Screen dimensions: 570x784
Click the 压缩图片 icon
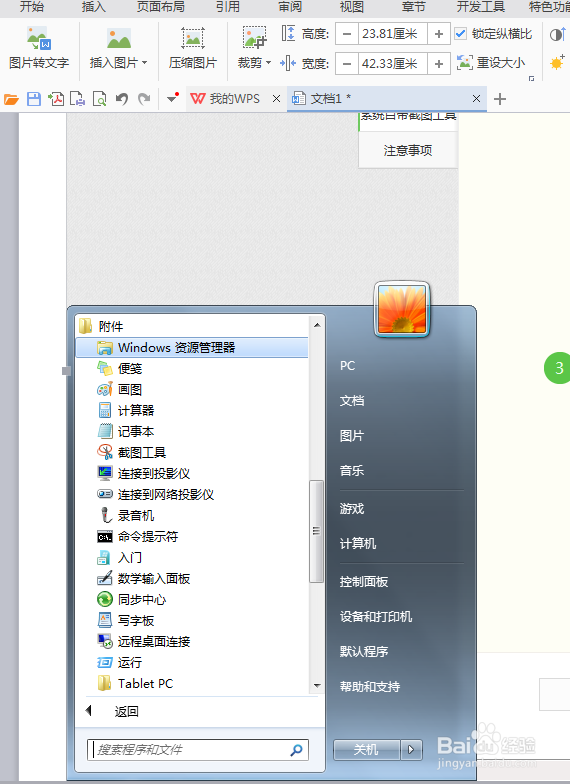[192, 38]
